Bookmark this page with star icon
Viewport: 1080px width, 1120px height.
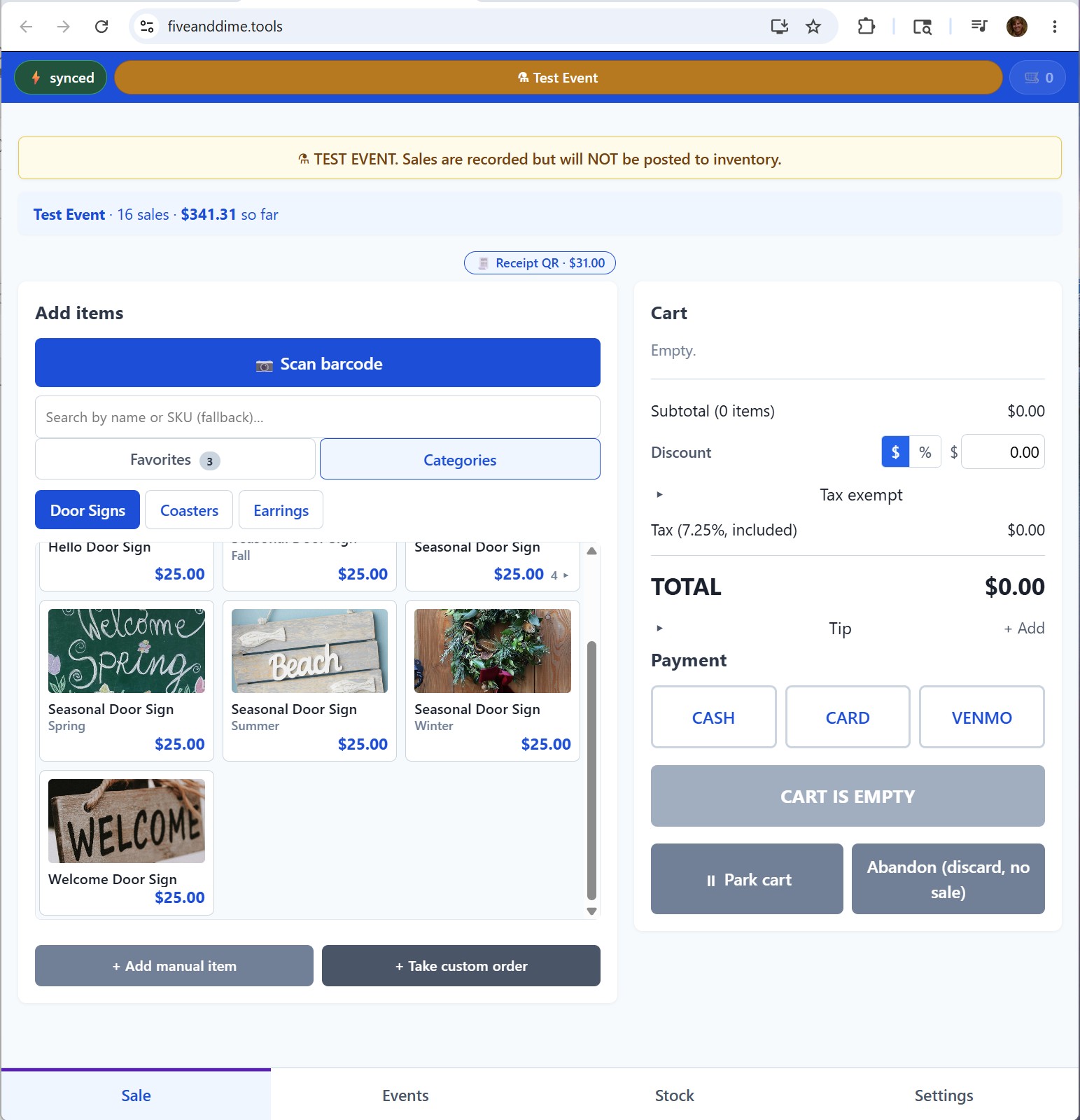pyautogui.click(x=813, y=27)
